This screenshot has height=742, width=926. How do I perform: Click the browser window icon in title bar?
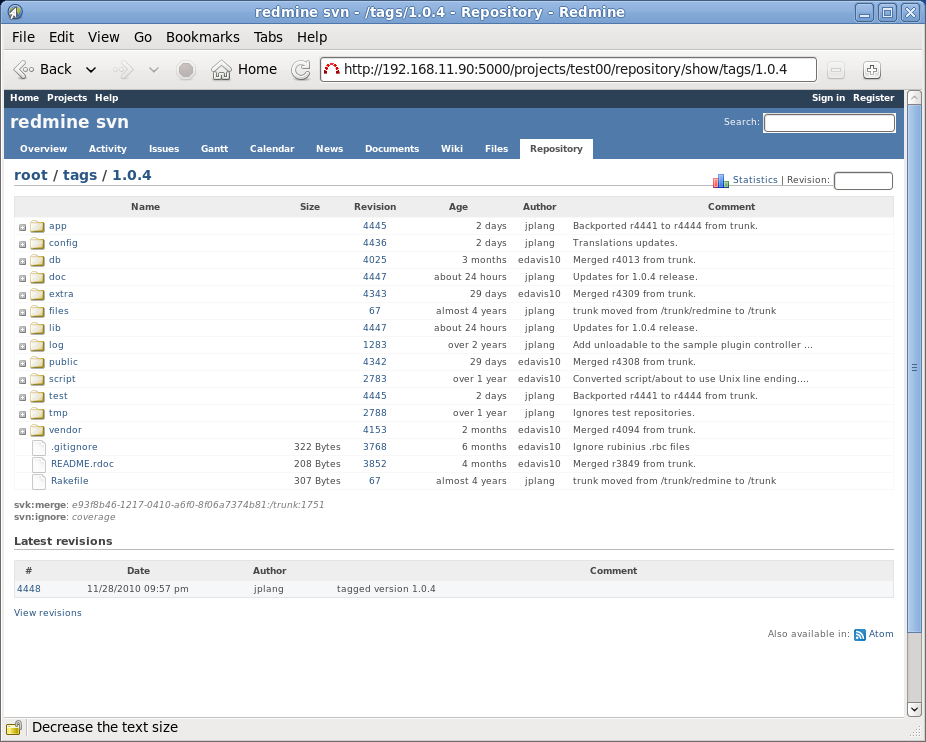tap(15, 12)
